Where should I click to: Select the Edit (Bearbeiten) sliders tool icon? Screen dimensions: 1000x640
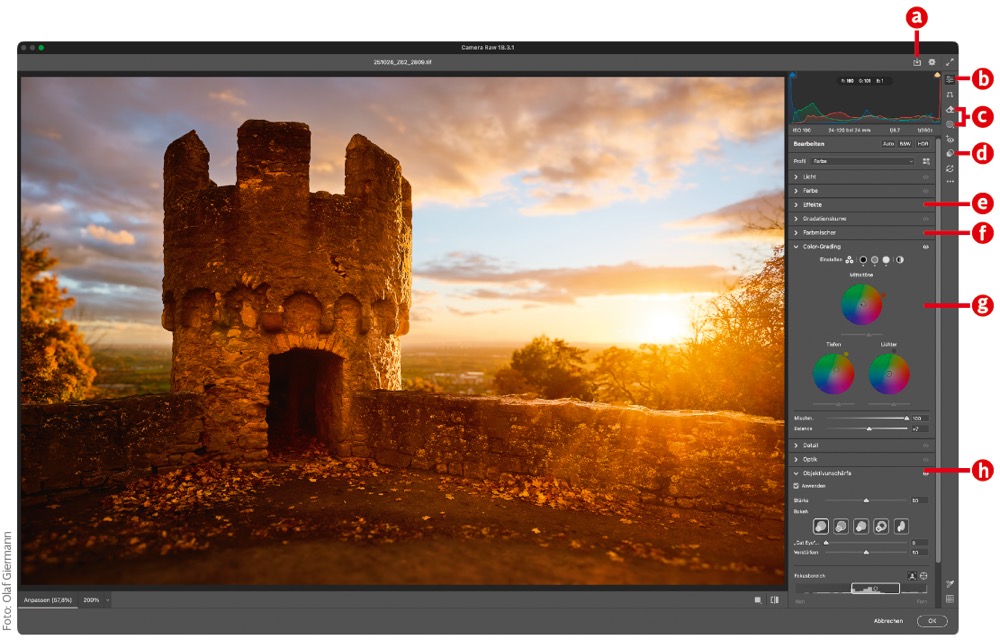click(x=950, y=80)
